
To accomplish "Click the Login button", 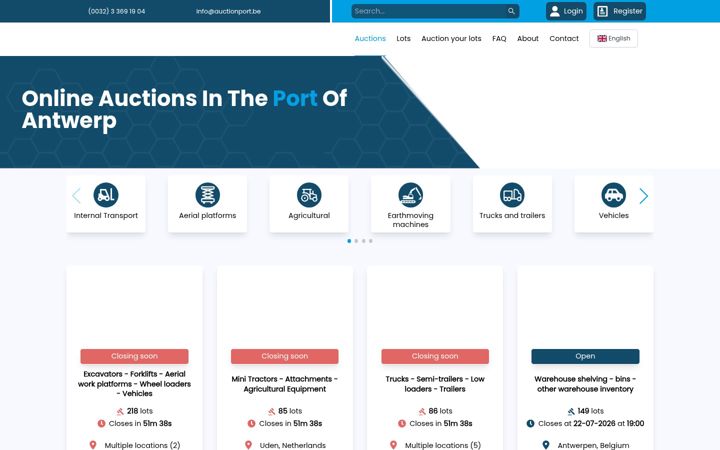I will 566,11.
